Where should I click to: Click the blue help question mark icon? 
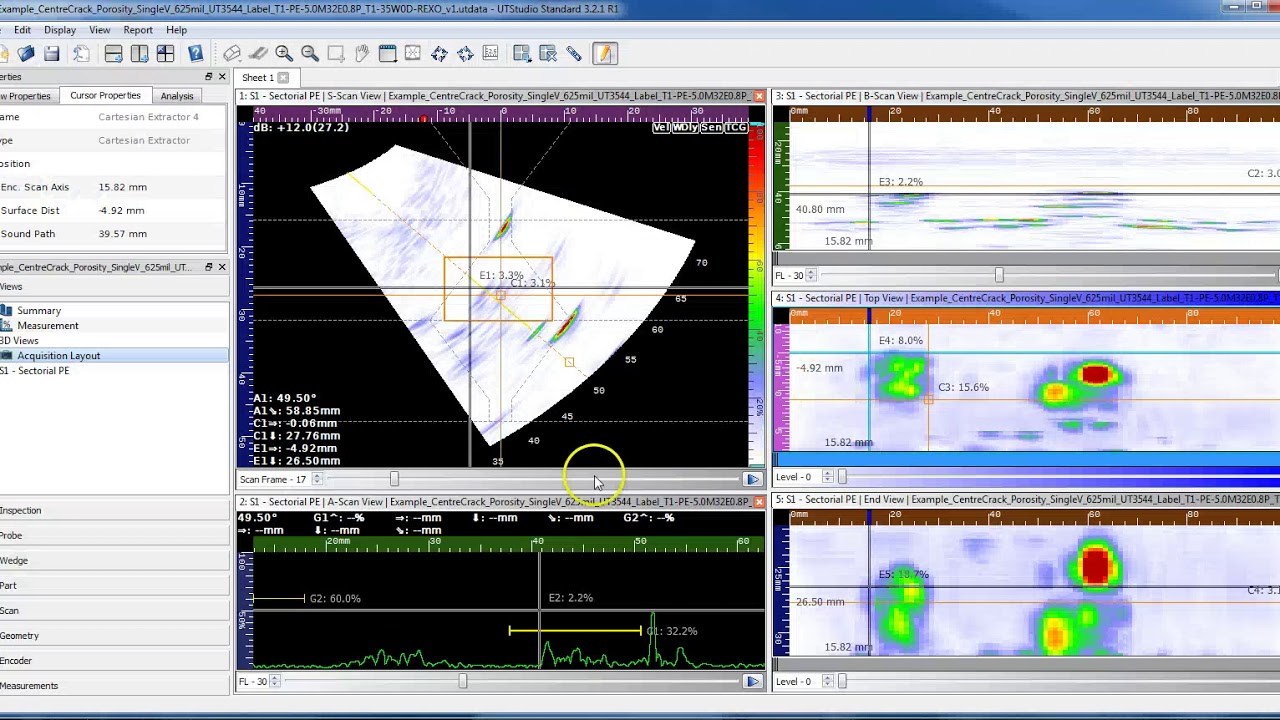pos(196,54)
